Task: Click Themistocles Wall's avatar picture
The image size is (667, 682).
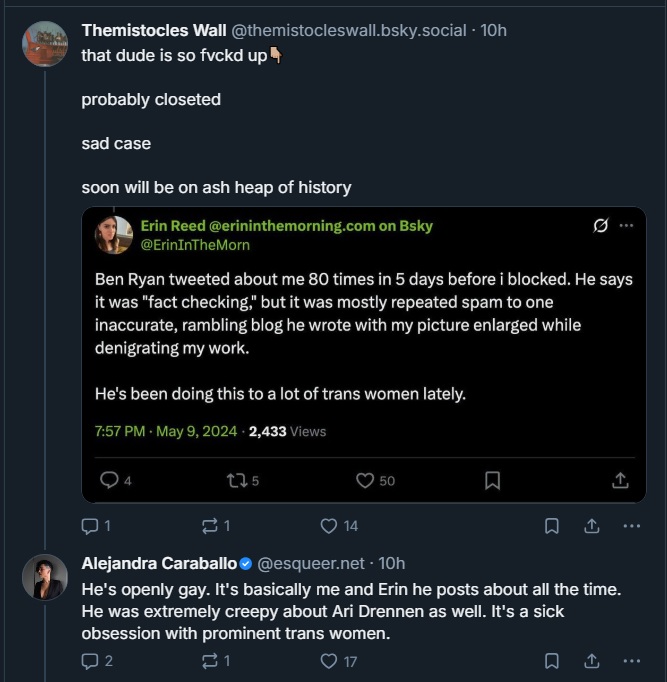Action: tap(45, 44)
